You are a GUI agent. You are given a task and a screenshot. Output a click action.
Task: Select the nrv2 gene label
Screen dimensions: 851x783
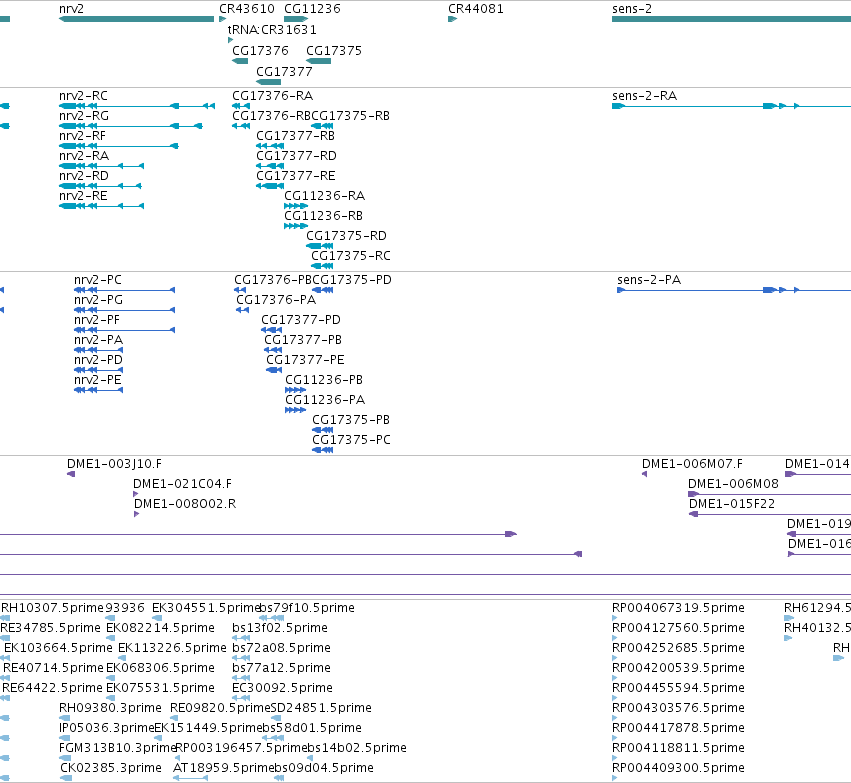pos(71,9)
